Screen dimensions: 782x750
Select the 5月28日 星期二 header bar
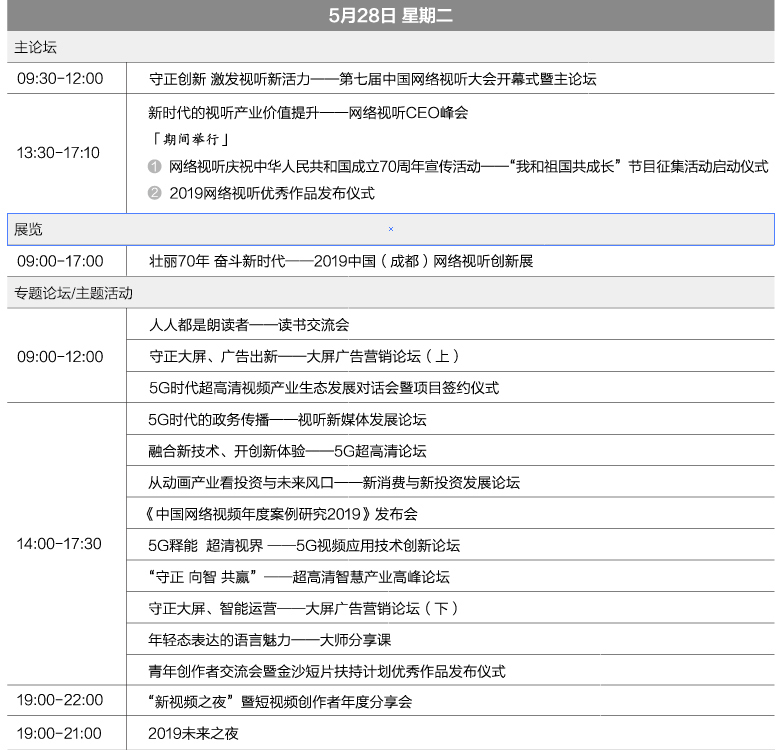click(391, 16)
